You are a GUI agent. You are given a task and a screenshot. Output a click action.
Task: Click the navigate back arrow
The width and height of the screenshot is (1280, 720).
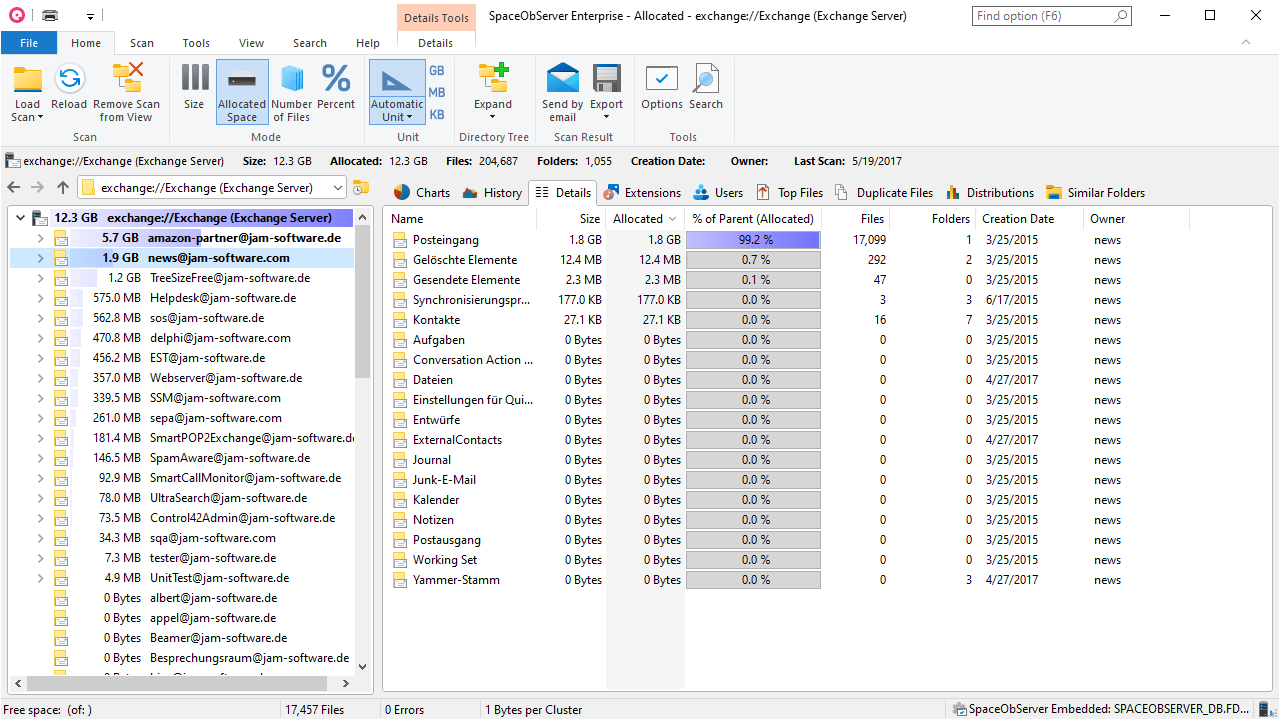(13, 188)
